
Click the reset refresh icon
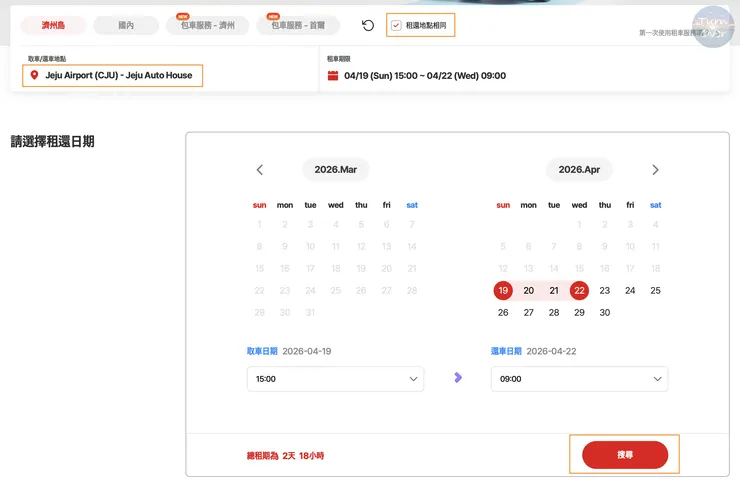pos(368,26)
